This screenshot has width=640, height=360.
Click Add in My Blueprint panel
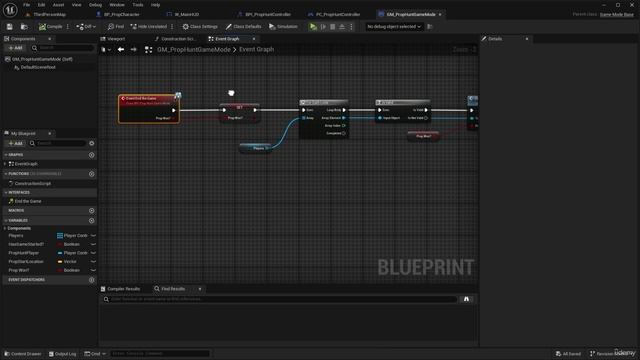[x=16, y=143]
